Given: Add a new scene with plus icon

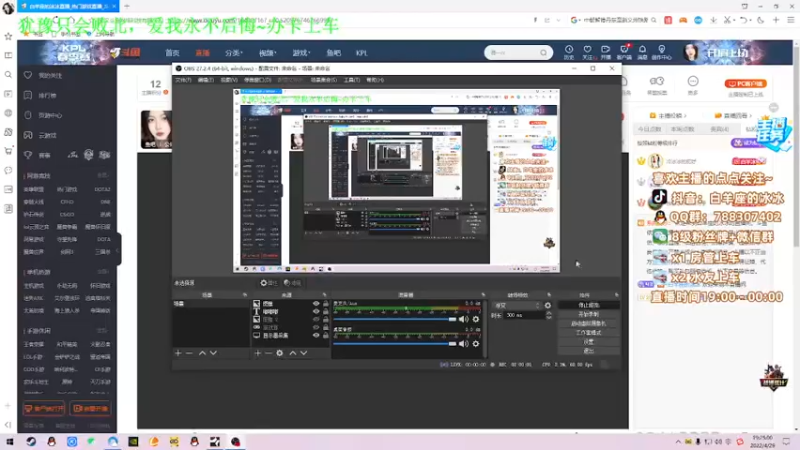Looking at the screenshot, I should click(x=178, y=353).
